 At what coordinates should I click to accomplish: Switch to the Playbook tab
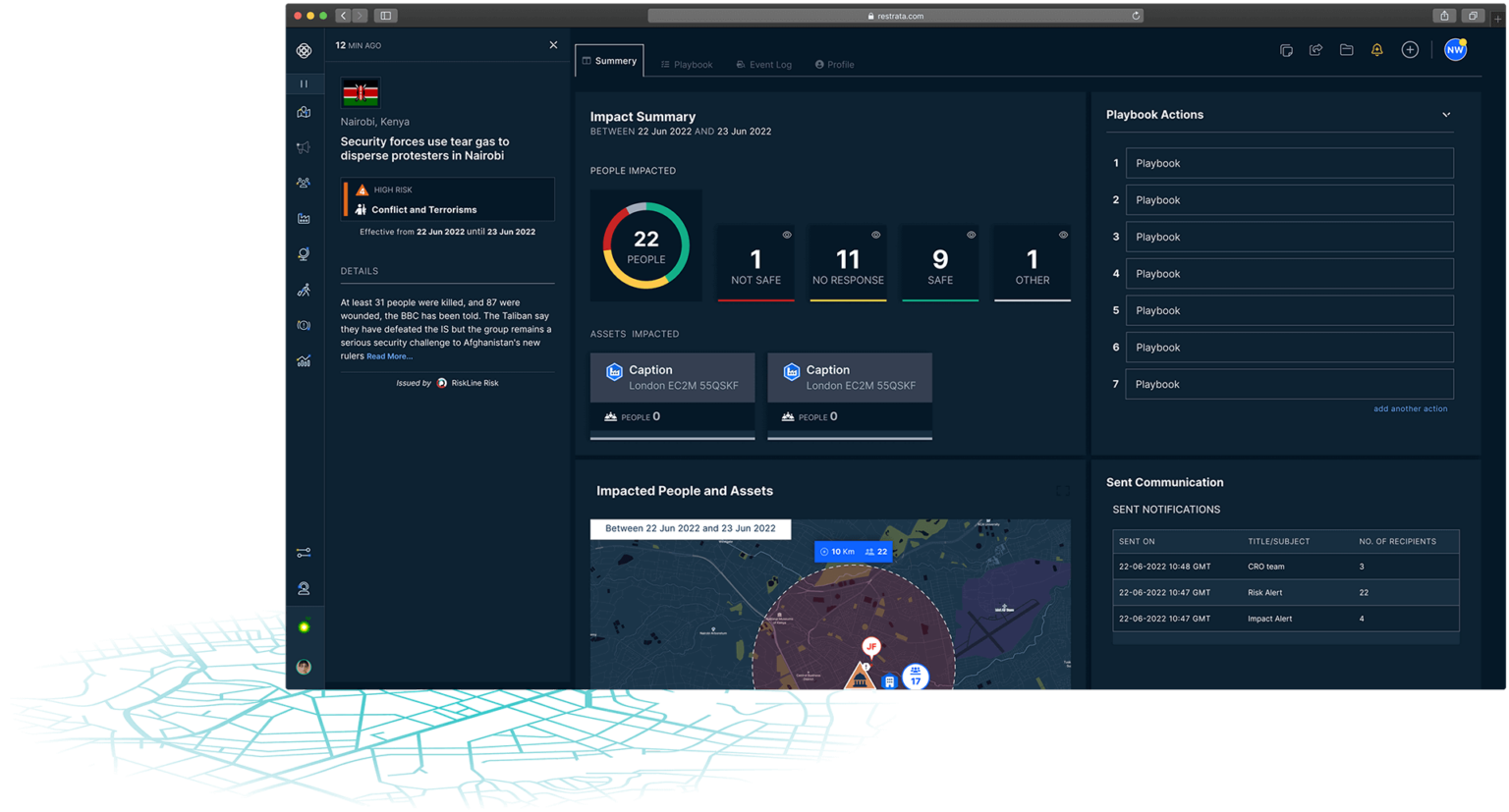[x=687, y=65]
